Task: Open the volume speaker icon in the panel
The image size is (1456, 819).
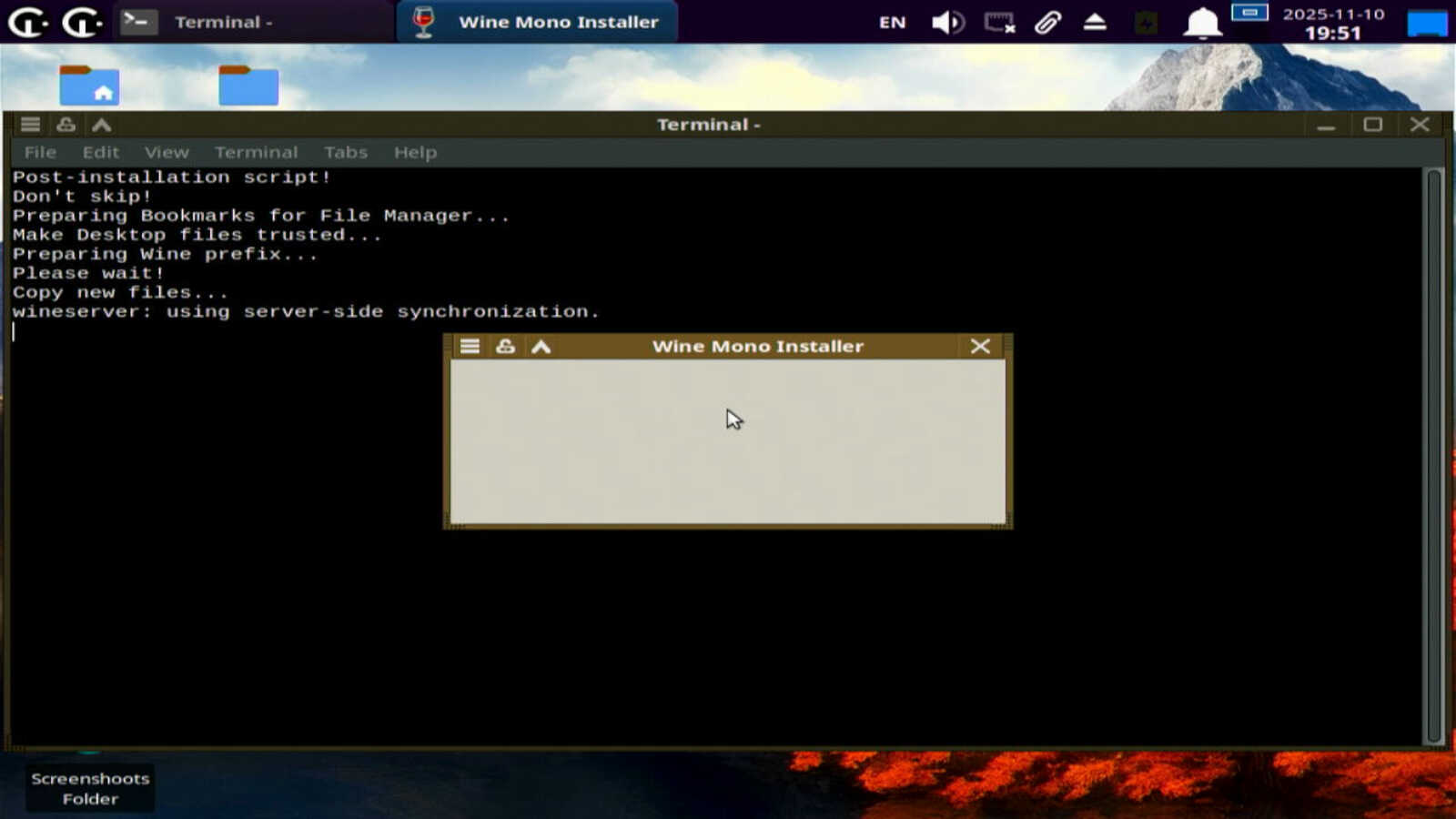Action: tap(947, 22)
